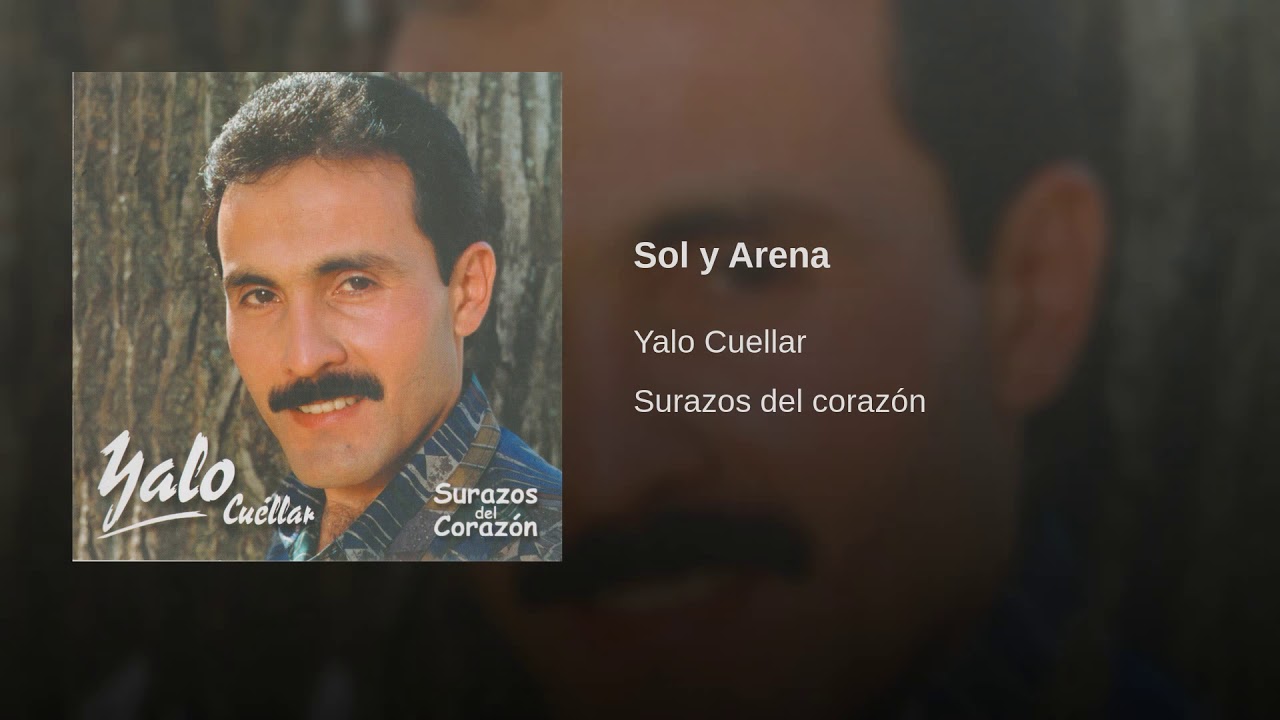Open the Yalo Cuellar artist name text
The height and width of the screenshot is (720, 1280).
tap(720, 342)
